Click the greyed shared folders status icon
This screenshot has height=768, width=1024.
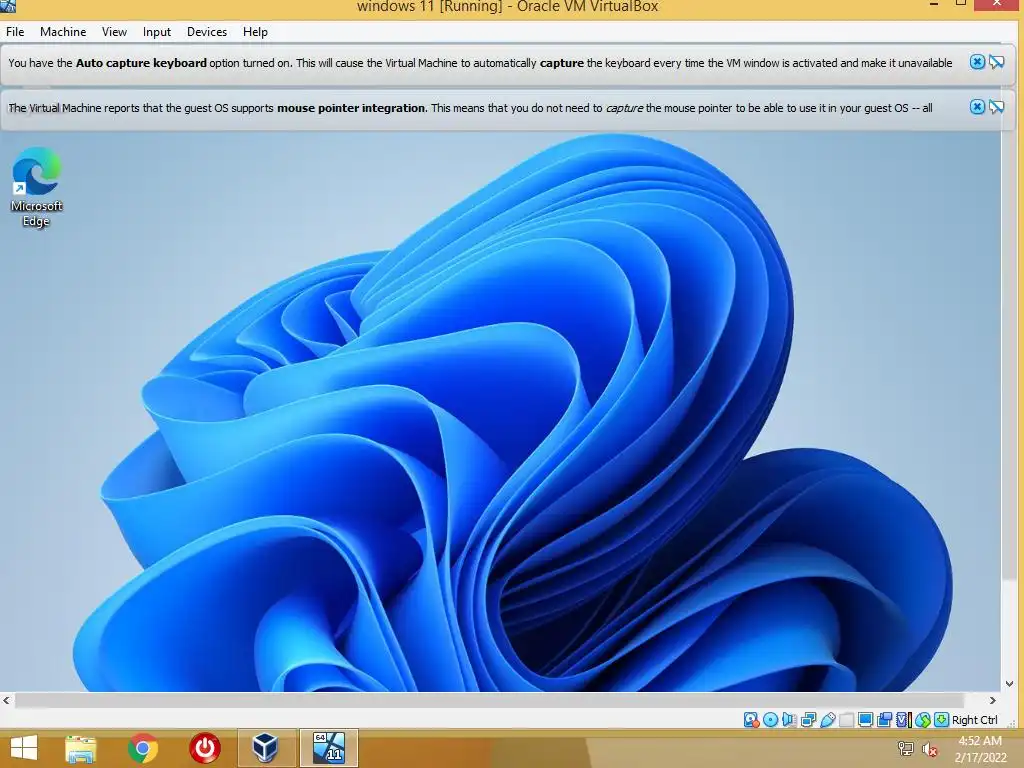coord(846,720)
